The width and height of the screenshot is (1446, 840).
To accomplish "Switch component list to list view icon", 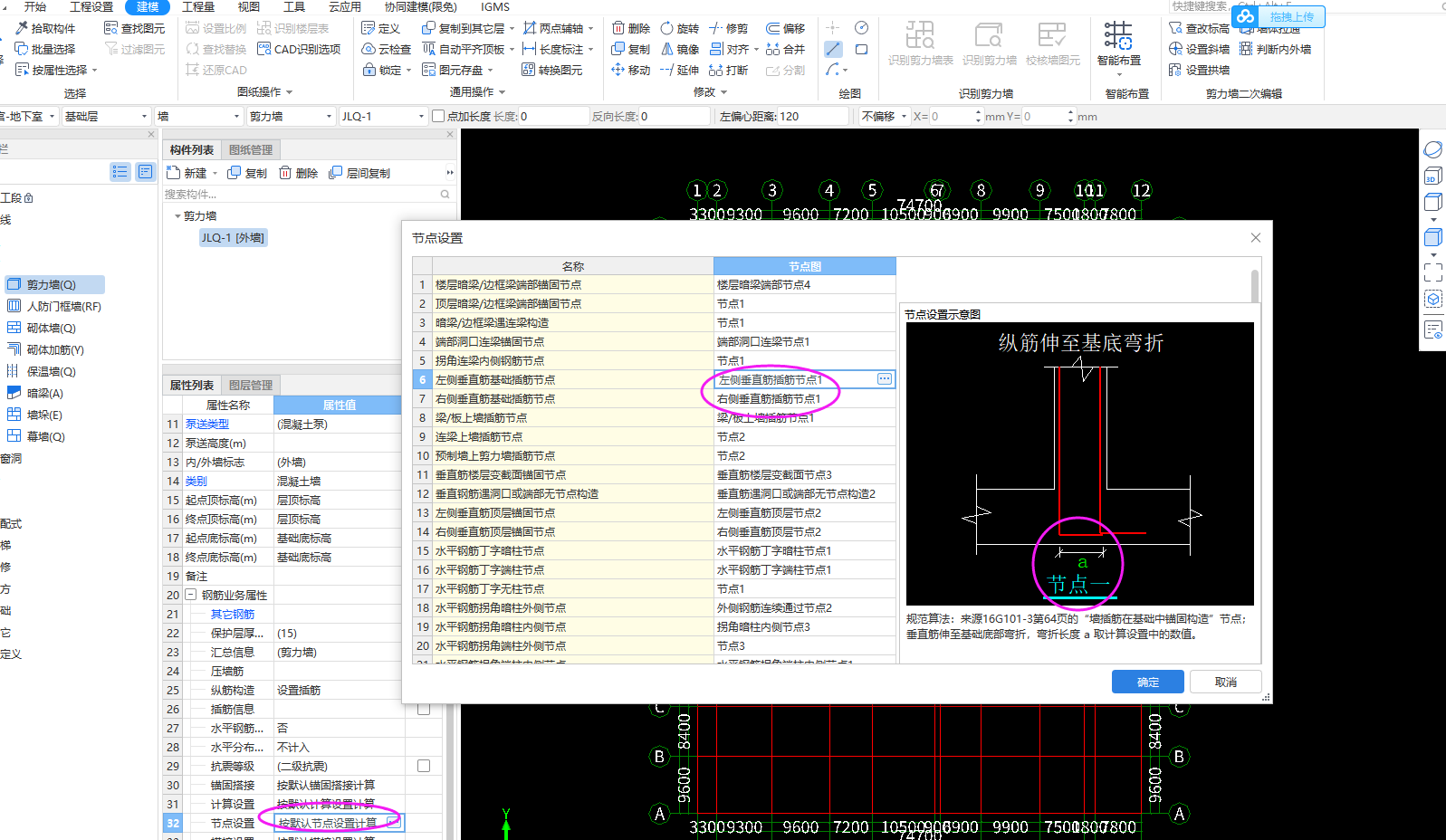I will pyautogui.click(x=120, y=172).
